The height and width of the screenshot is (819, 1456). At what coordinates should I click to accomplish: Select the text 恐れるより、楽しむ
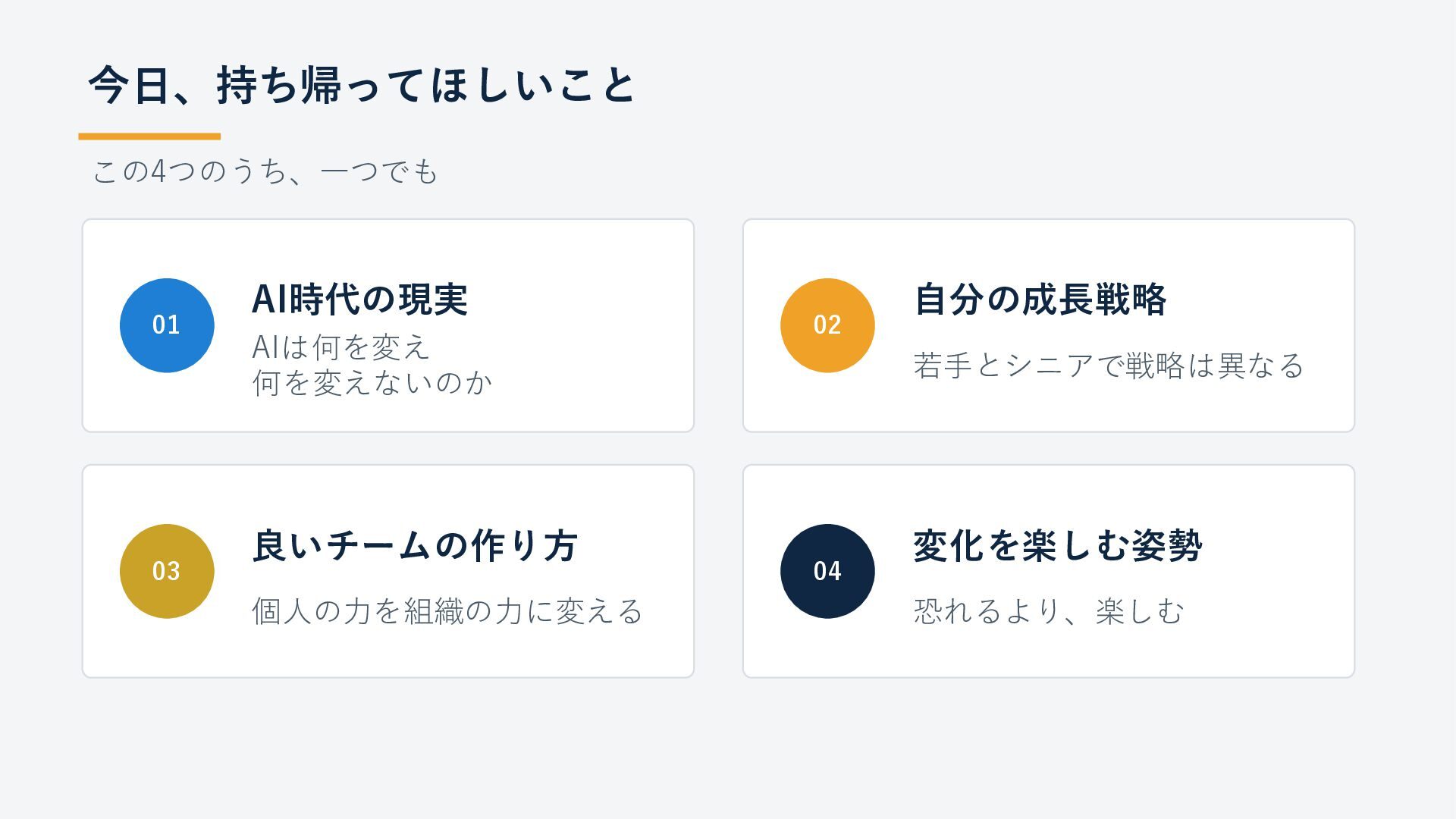(1049, 611)
